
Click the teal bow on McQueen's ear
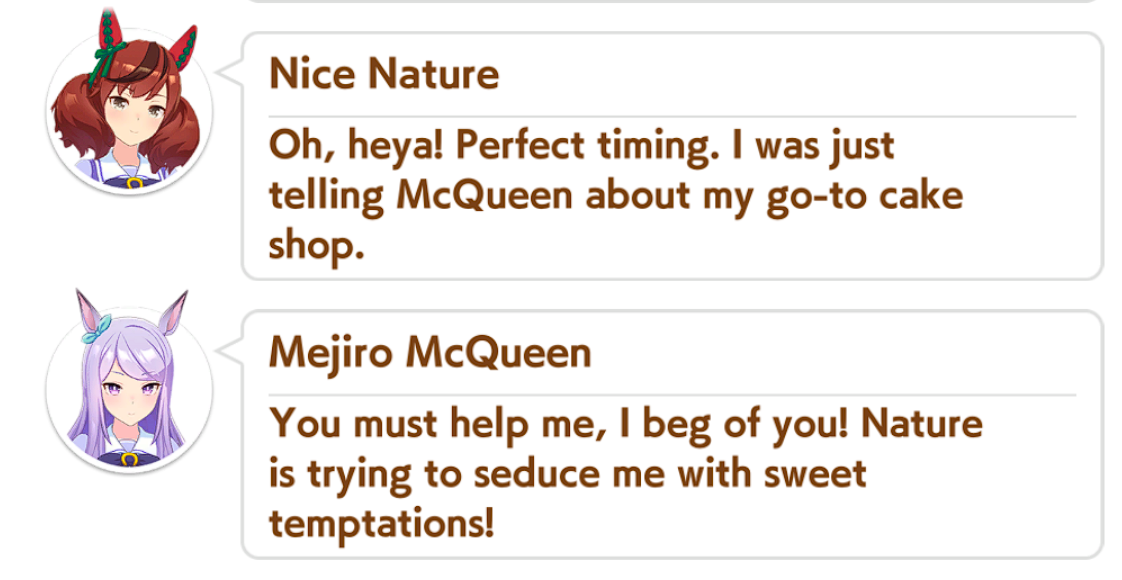96,328
